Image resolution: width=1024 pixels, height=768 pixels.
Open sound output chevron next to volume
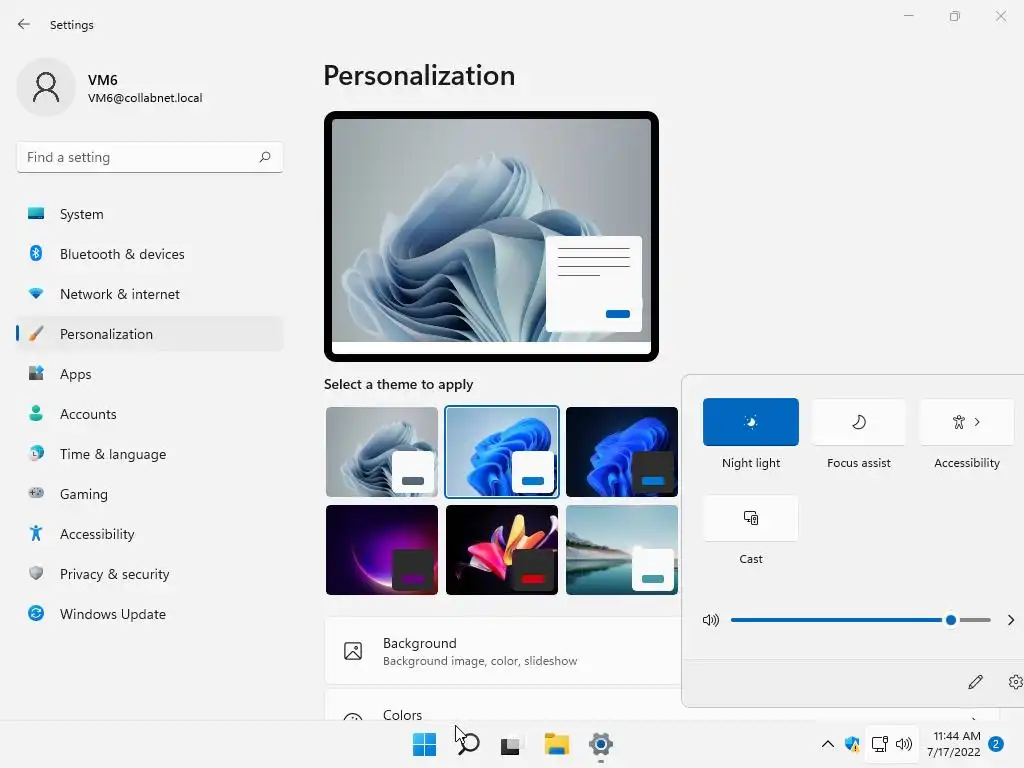pos(1010,620)
